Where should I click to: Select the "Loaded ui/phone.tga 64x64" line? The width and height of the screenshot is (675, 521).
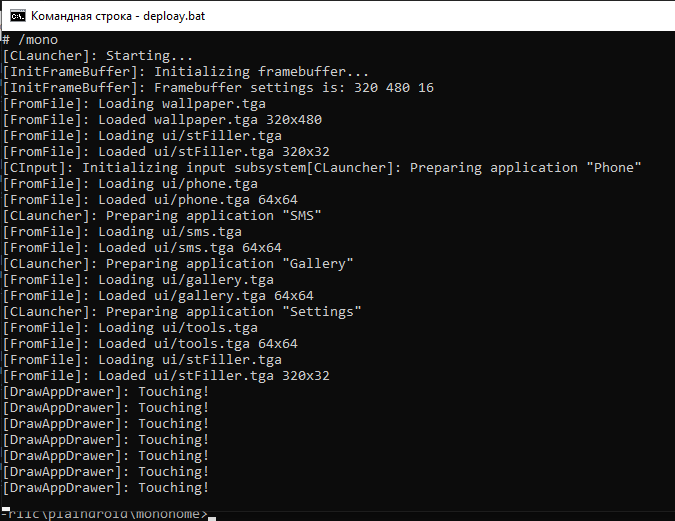click(x=150, y=200)
